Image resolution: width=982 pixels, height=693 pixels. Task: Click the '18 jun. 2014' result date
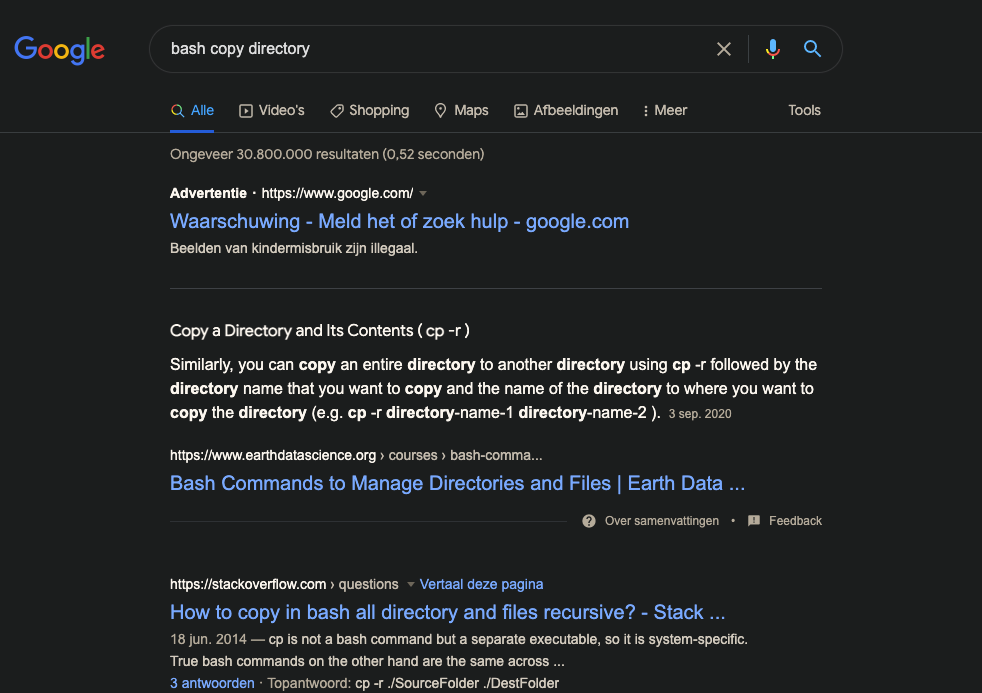[208, 639]
